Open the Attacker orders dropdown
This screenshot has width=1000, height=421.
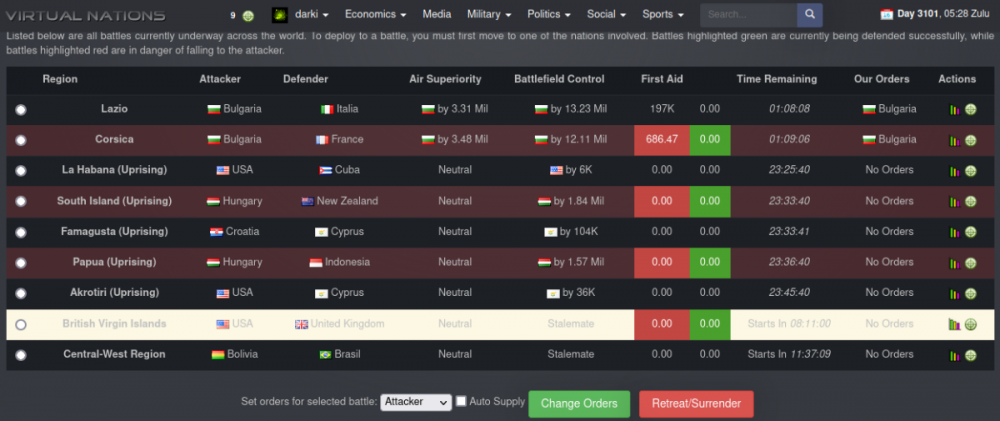pos(416,402)
